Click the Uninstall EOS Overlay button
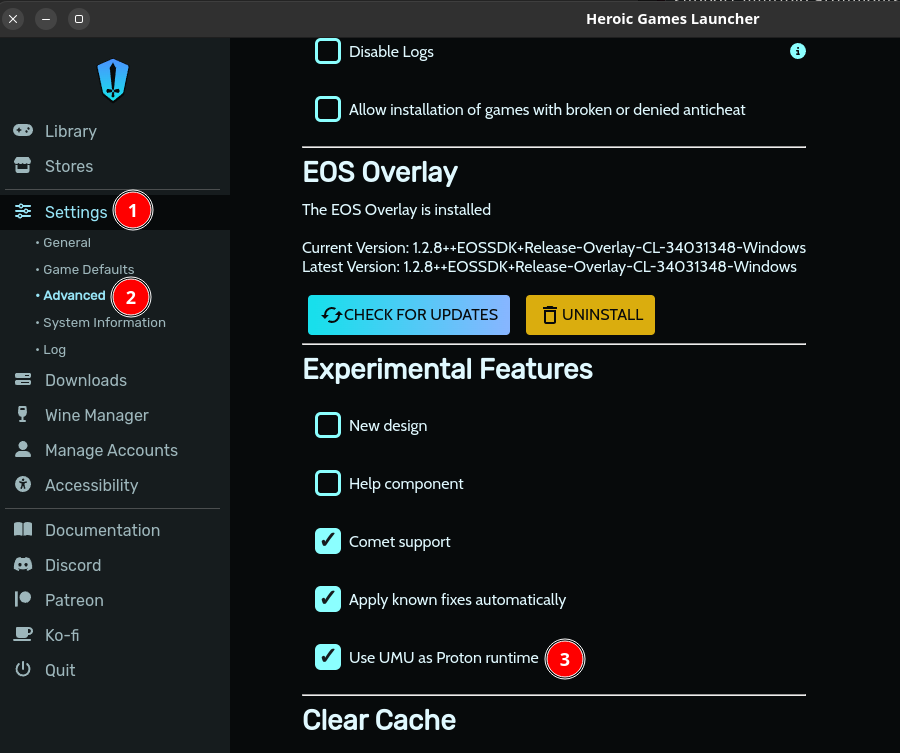The height and width of the screenshot is (753, 900). (590, 315)
